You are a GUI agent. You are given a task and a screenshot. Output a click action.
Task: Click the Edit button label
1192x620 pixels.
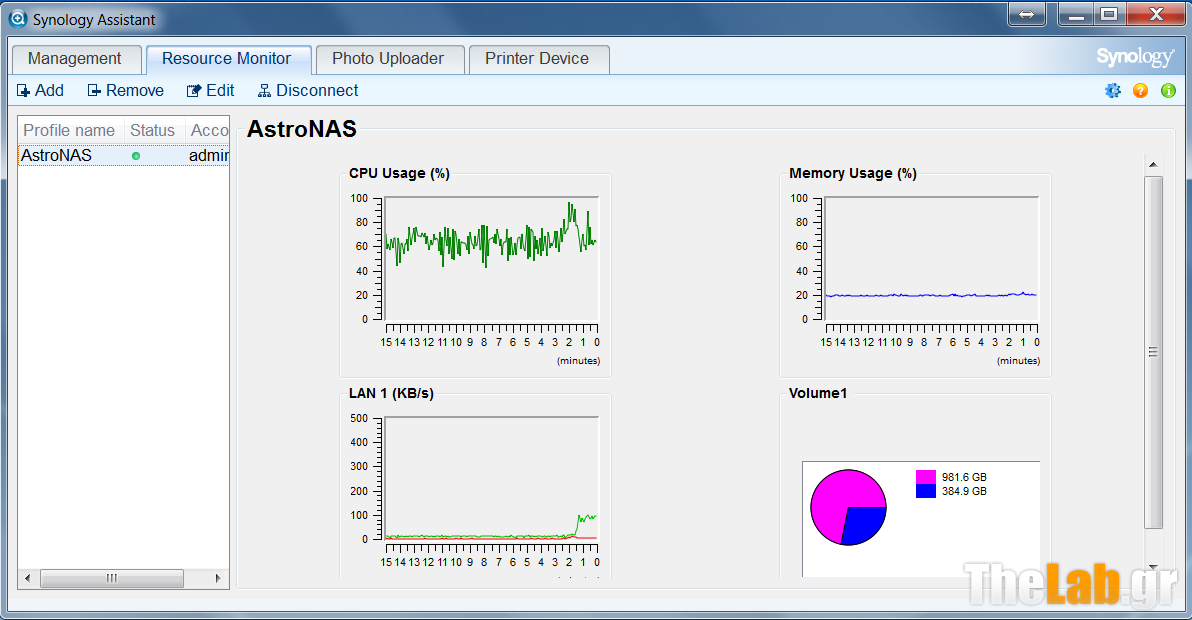pos(220,90)
